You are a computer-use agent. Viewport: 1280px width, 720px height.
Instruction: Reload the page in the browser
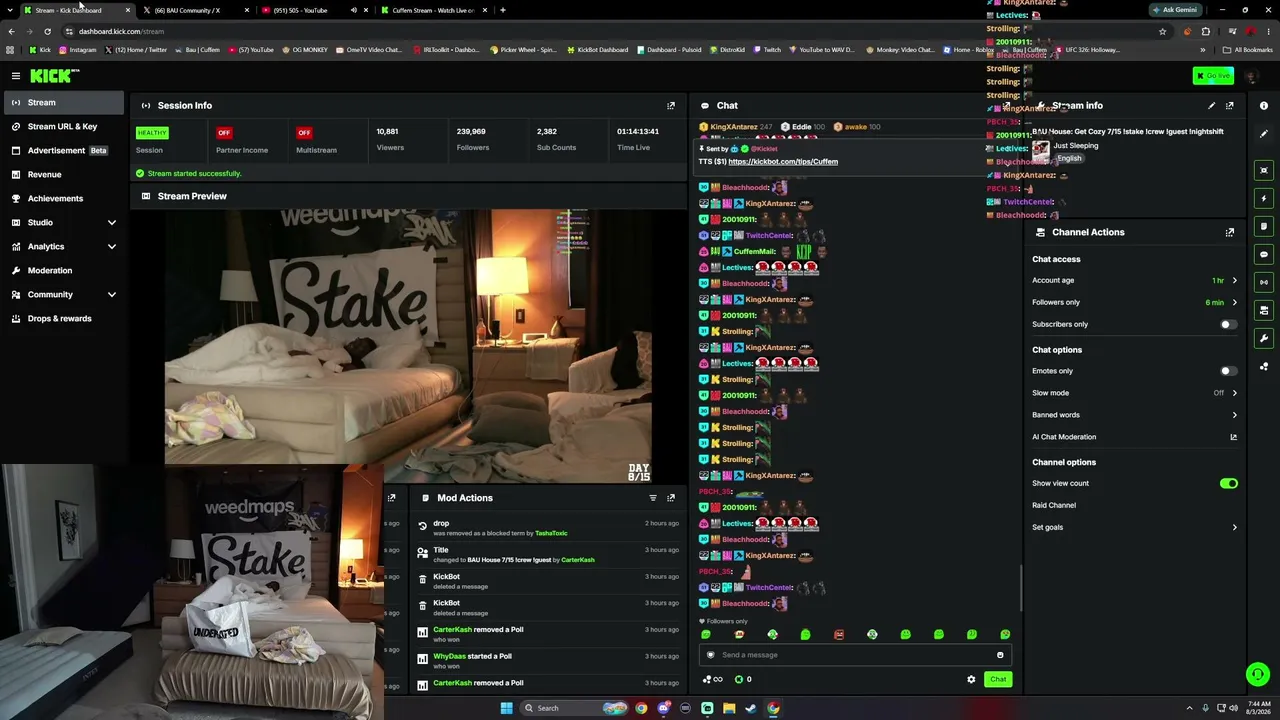tap(47, 31)
